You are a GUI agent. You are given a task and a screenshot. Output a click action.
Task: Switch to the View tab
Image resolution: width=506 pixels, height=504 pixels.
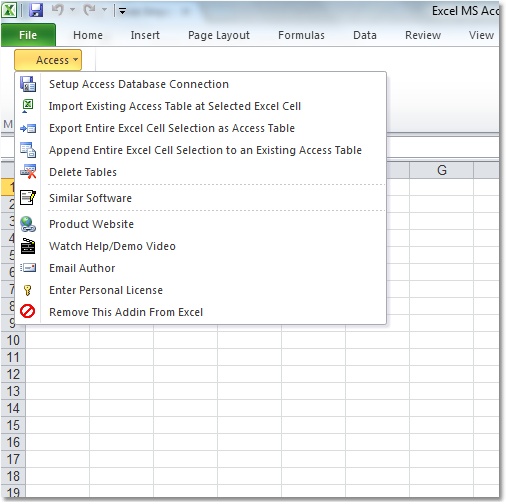pyautogui.click(x=481, y=35)
